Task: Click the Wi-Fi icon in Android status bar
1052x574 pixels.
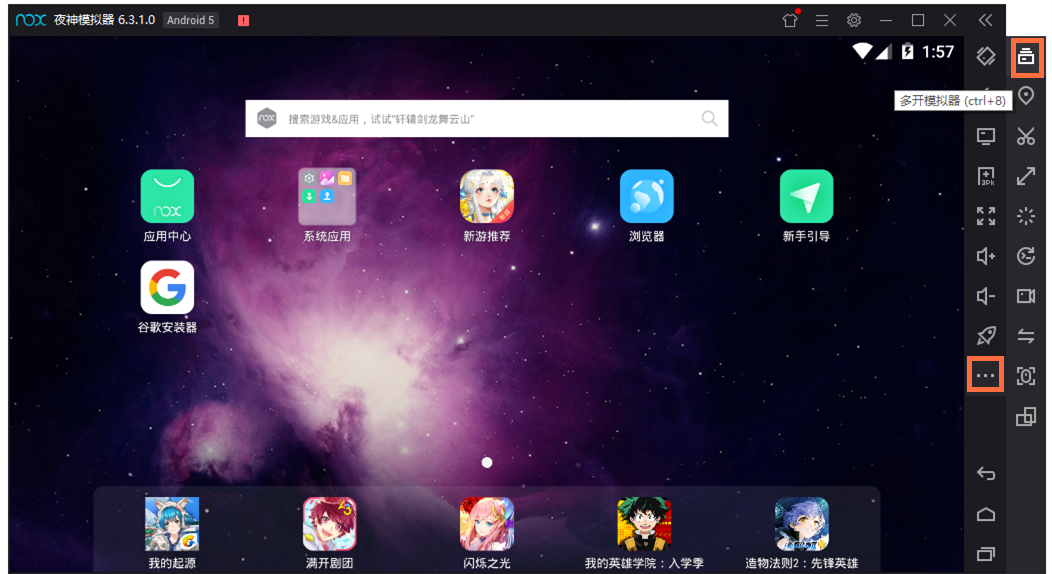Action: (x=862, y=51)
